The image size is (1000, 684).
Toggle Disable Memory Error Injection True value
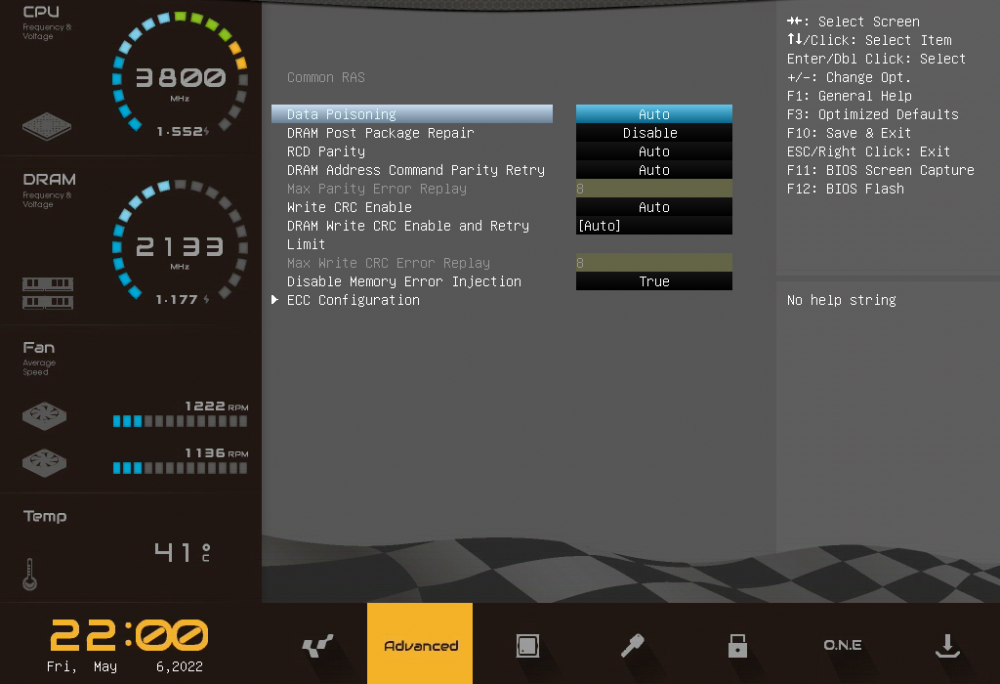(654, 282)
